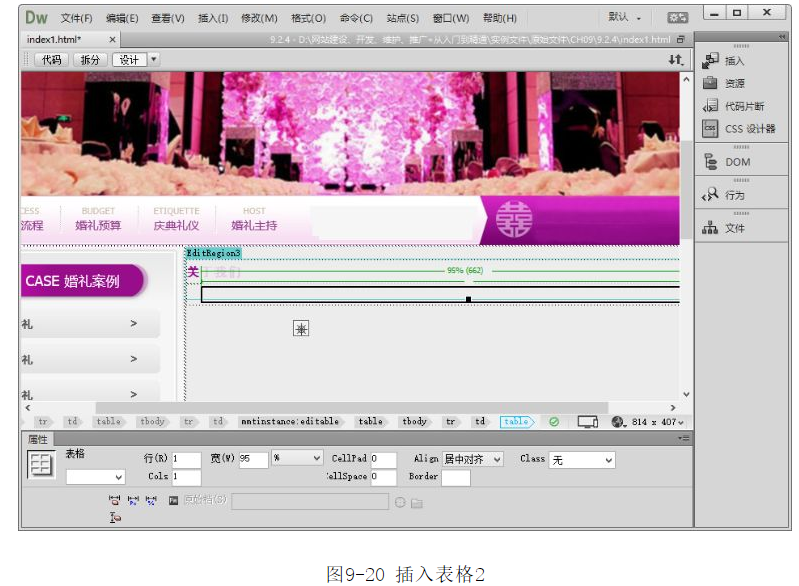Screen dimensions: 799x586
Task: Click the device preview icon in status bar
Action: click(587, 422)
